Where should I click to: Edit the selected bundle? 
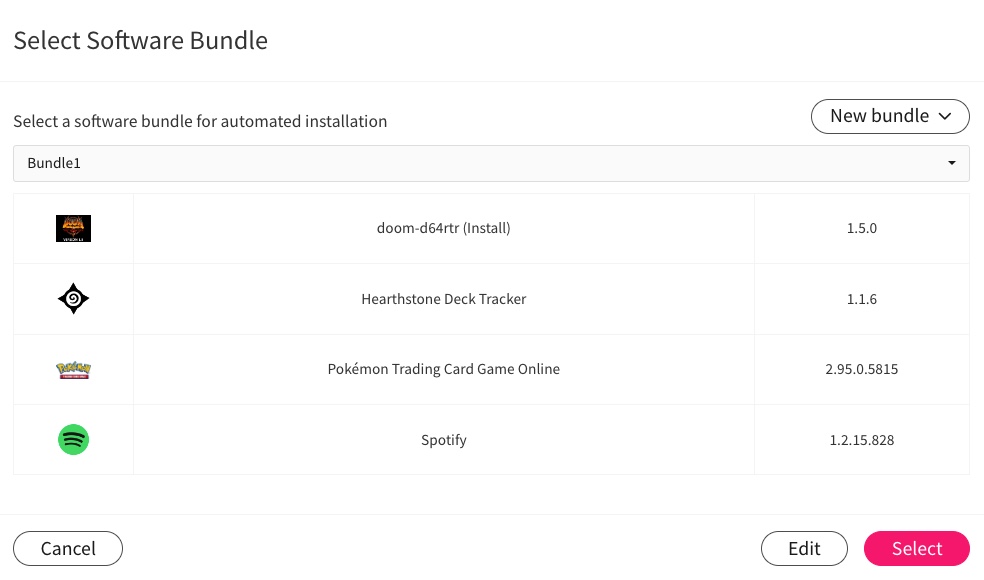click(x=804, y=549)
